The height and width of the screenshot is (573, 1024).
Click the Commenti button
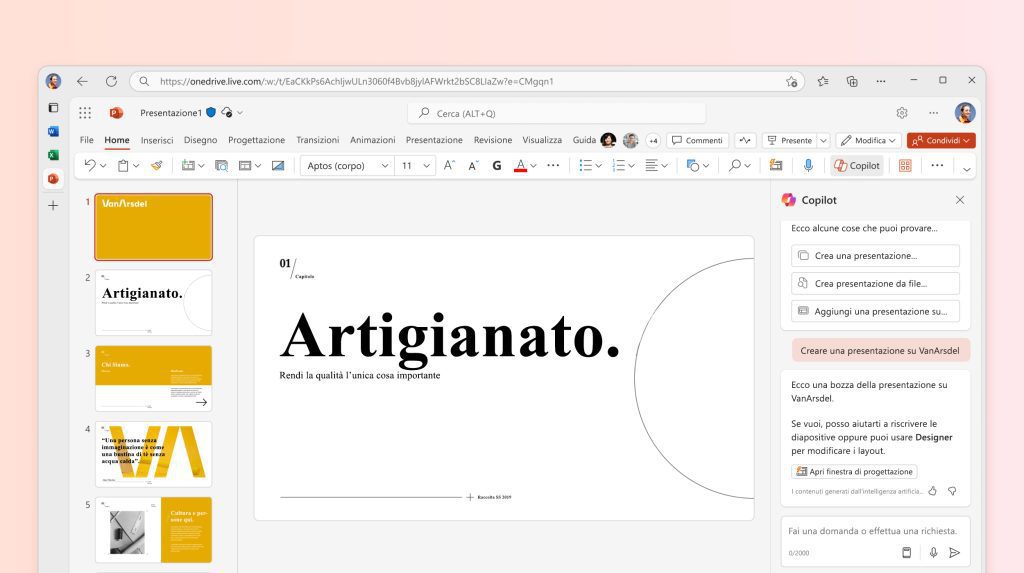pos(697,140)
